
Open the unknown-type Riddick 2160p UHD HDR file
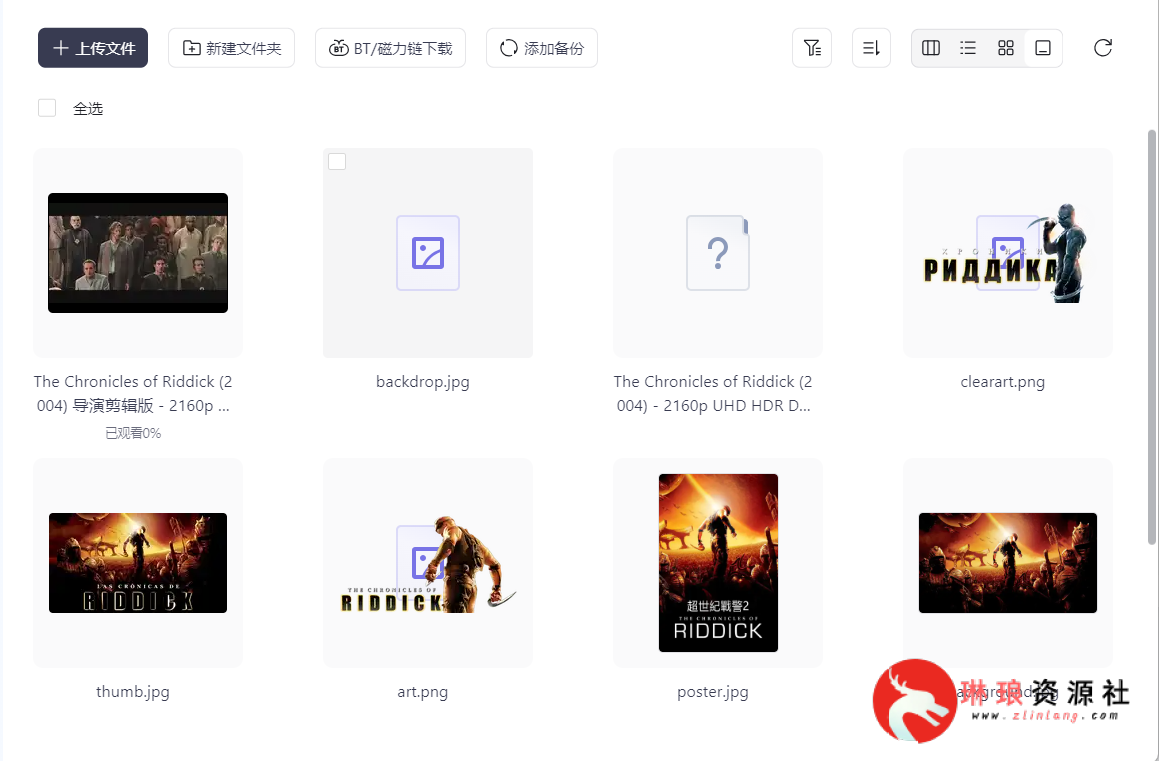tap(718, 253)
